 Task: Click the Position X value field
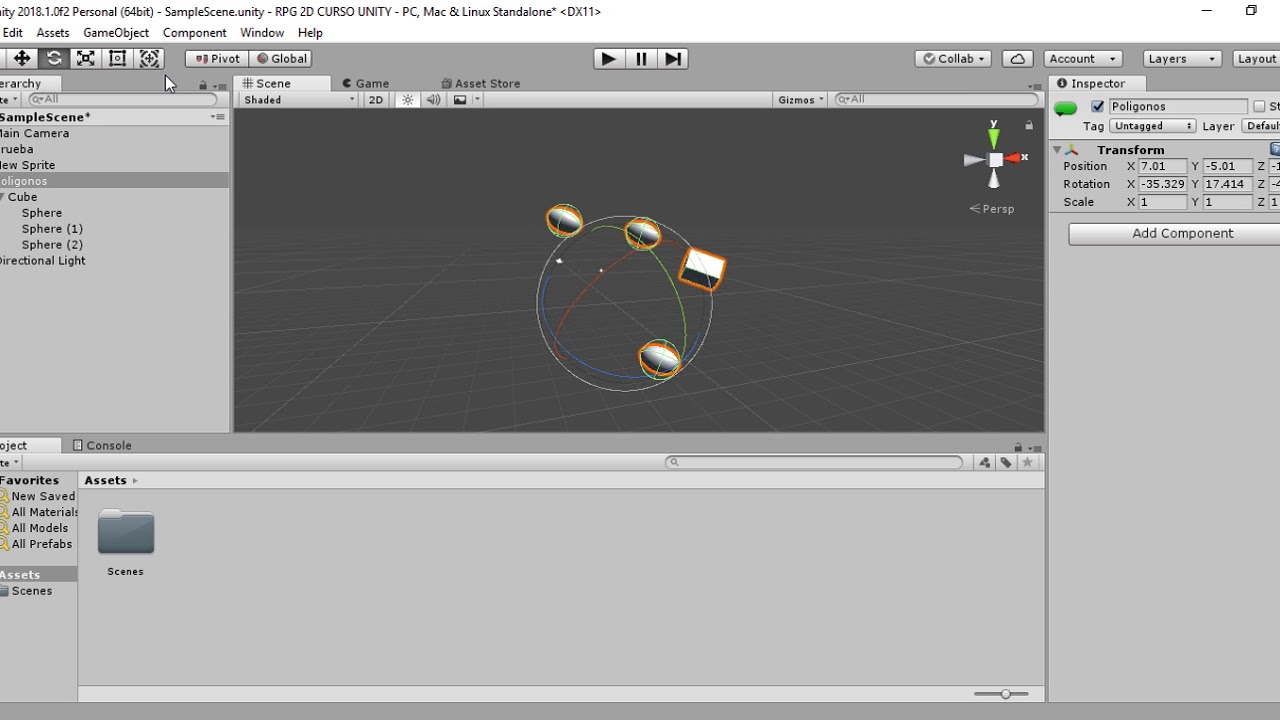1162,166
